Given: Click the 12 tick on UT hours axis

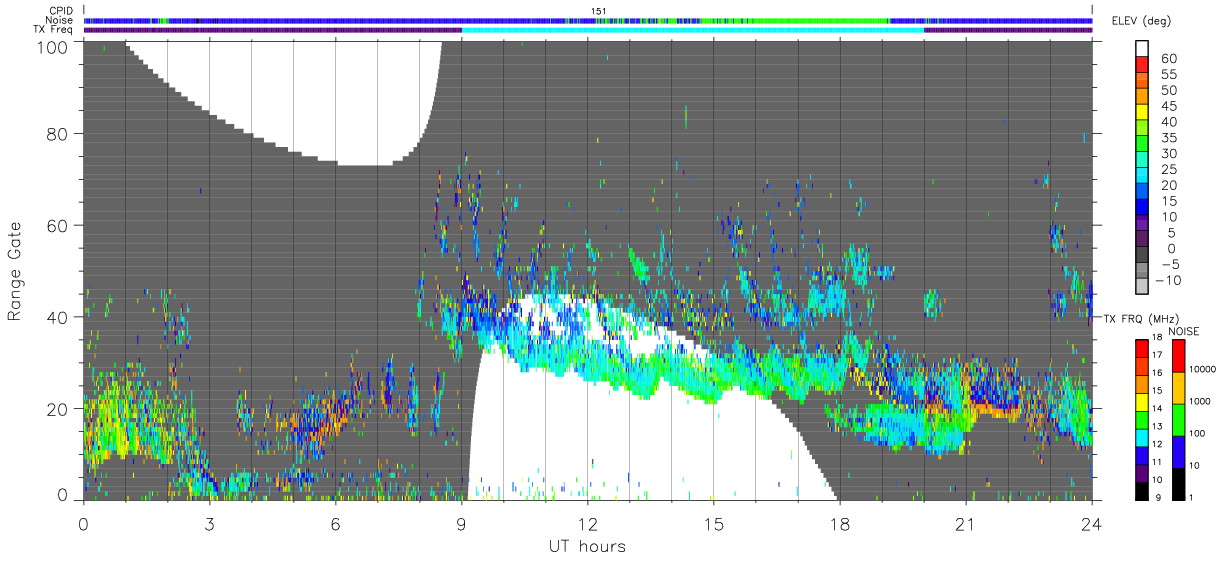Looking at the screenshot, I should point(587,523).
